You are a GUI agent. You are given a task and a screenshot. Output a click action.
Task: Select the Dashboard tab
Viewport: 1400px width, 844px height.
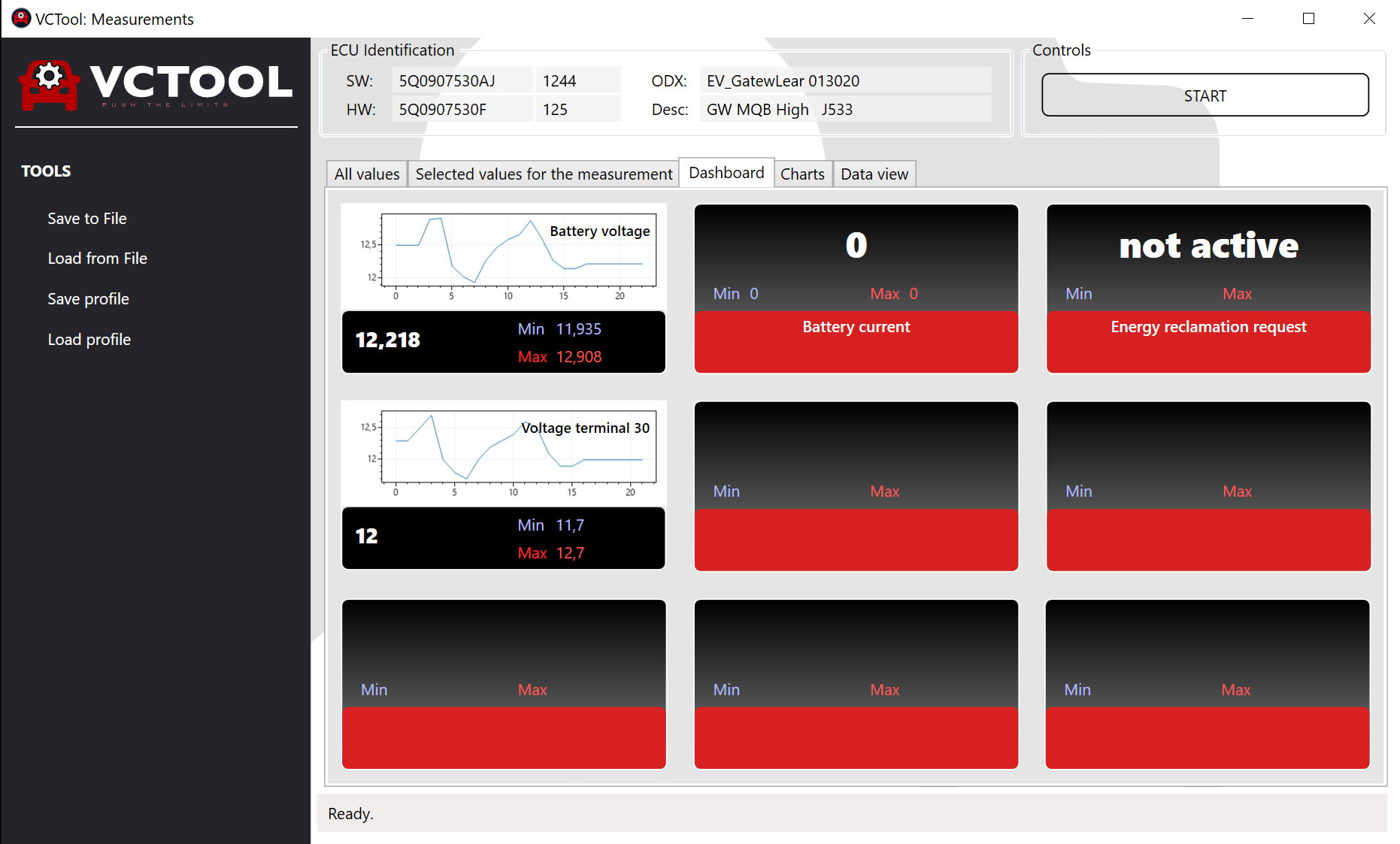tap(726, 173)
